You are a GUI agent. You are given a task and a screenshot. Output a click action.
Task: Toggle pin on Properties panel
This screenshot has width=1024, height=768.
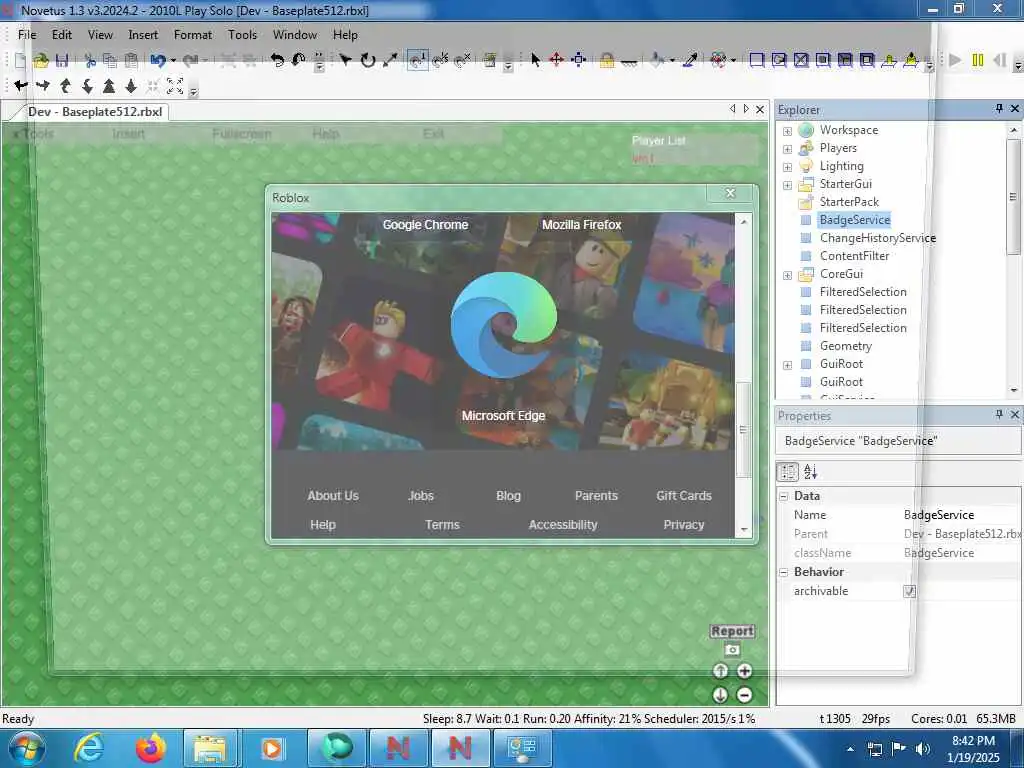click(999, 414)
